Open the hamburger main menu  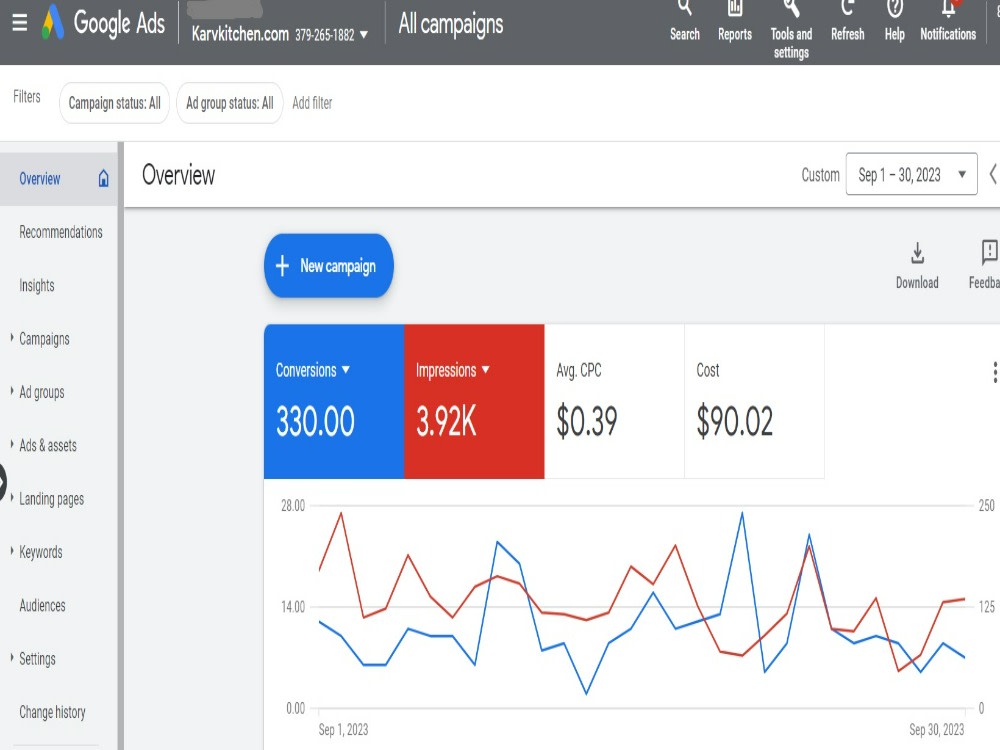pyautogui.click(x=20, y=24)
